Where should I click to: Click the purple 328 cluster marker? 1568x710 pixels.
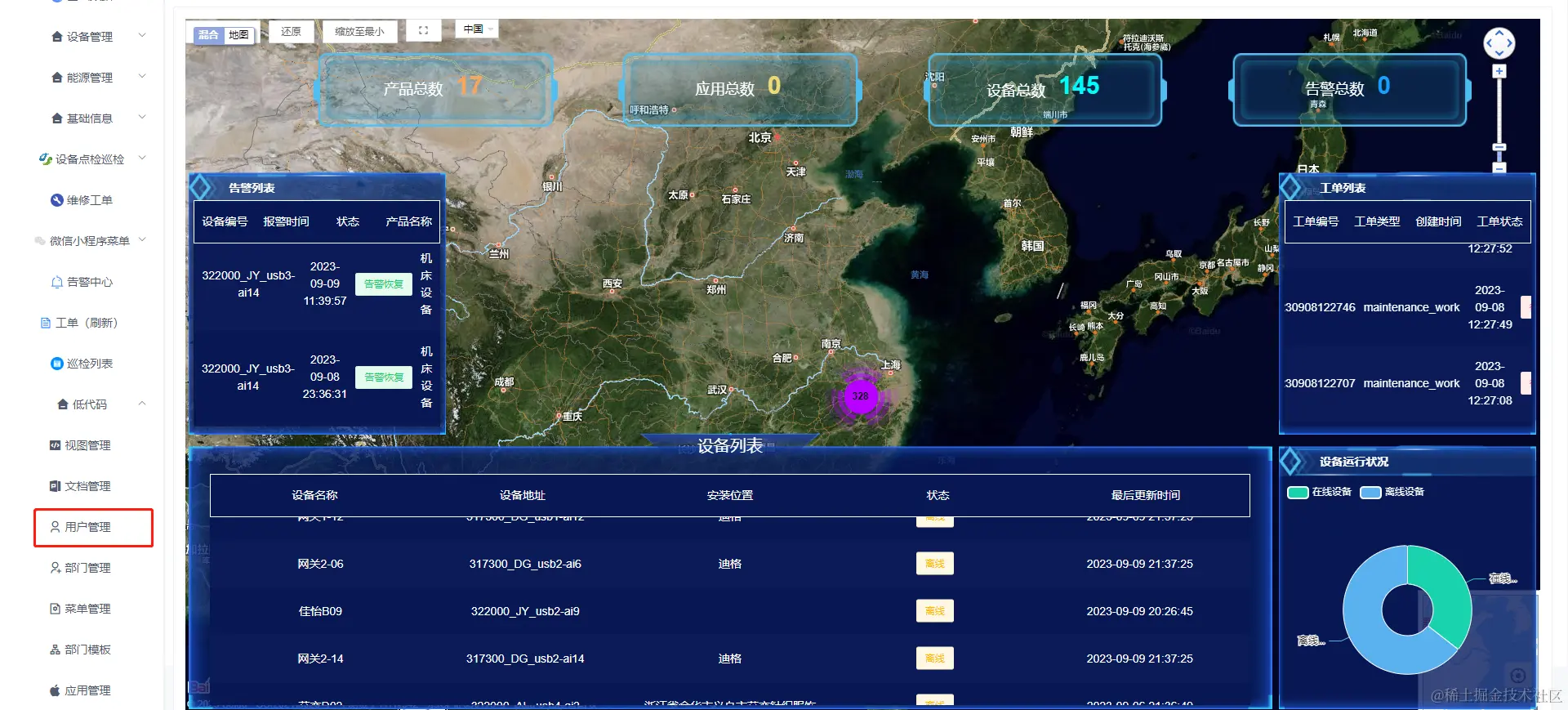pos(860,396)
